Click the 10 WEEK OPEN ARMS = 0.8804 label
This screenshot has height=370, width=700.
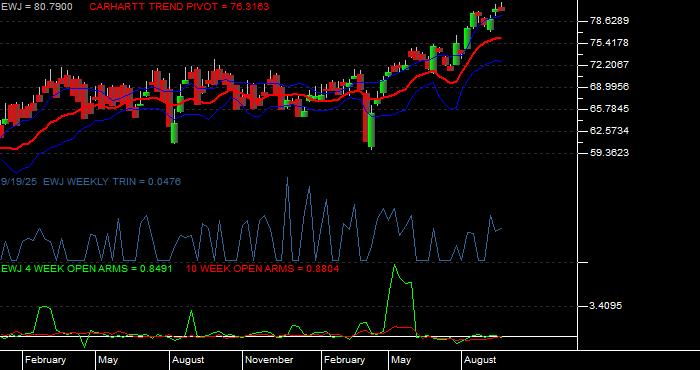[262, 269]
